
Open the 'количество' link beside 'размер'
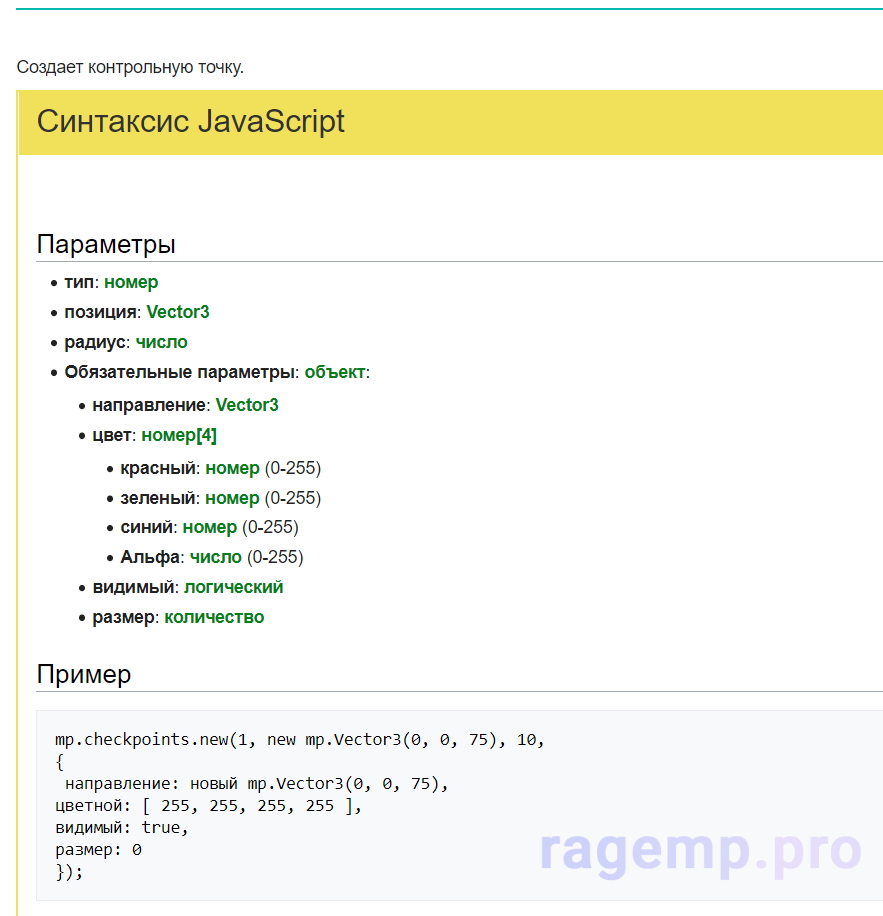[214, 617]
